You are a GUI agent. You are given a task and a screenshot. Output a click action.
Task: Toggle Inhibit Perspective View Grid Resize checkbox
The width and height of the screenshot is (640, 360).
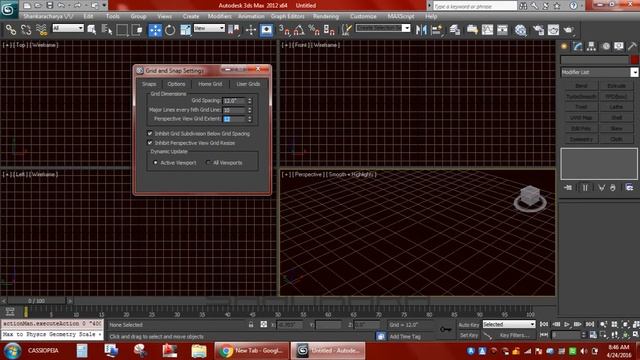[x=150, y=143]
